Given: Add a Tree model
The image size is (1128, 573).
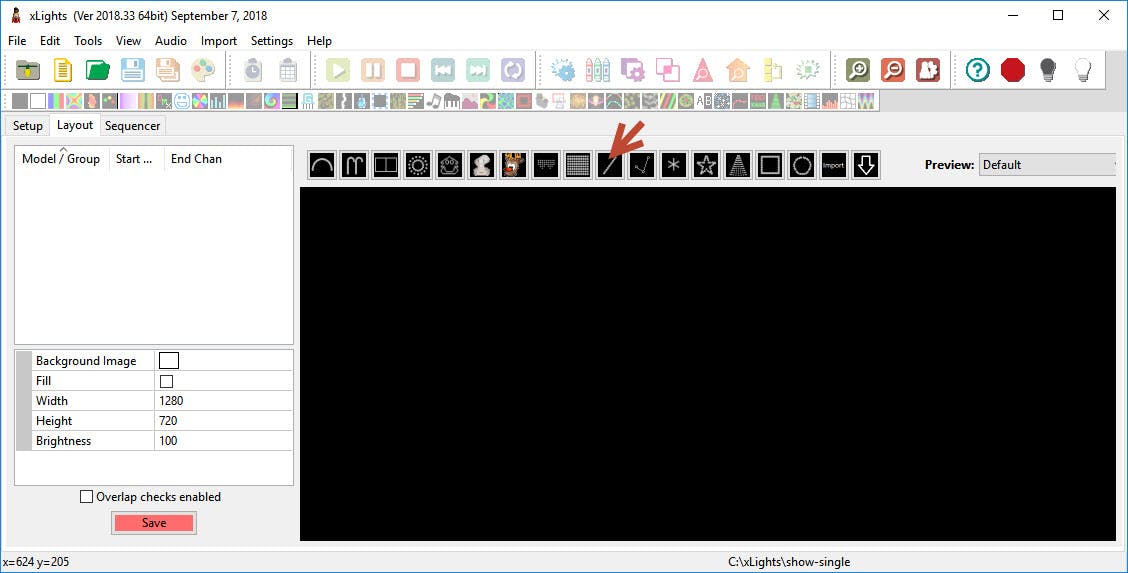Looking at the screenshot, I should pos(737,165).
